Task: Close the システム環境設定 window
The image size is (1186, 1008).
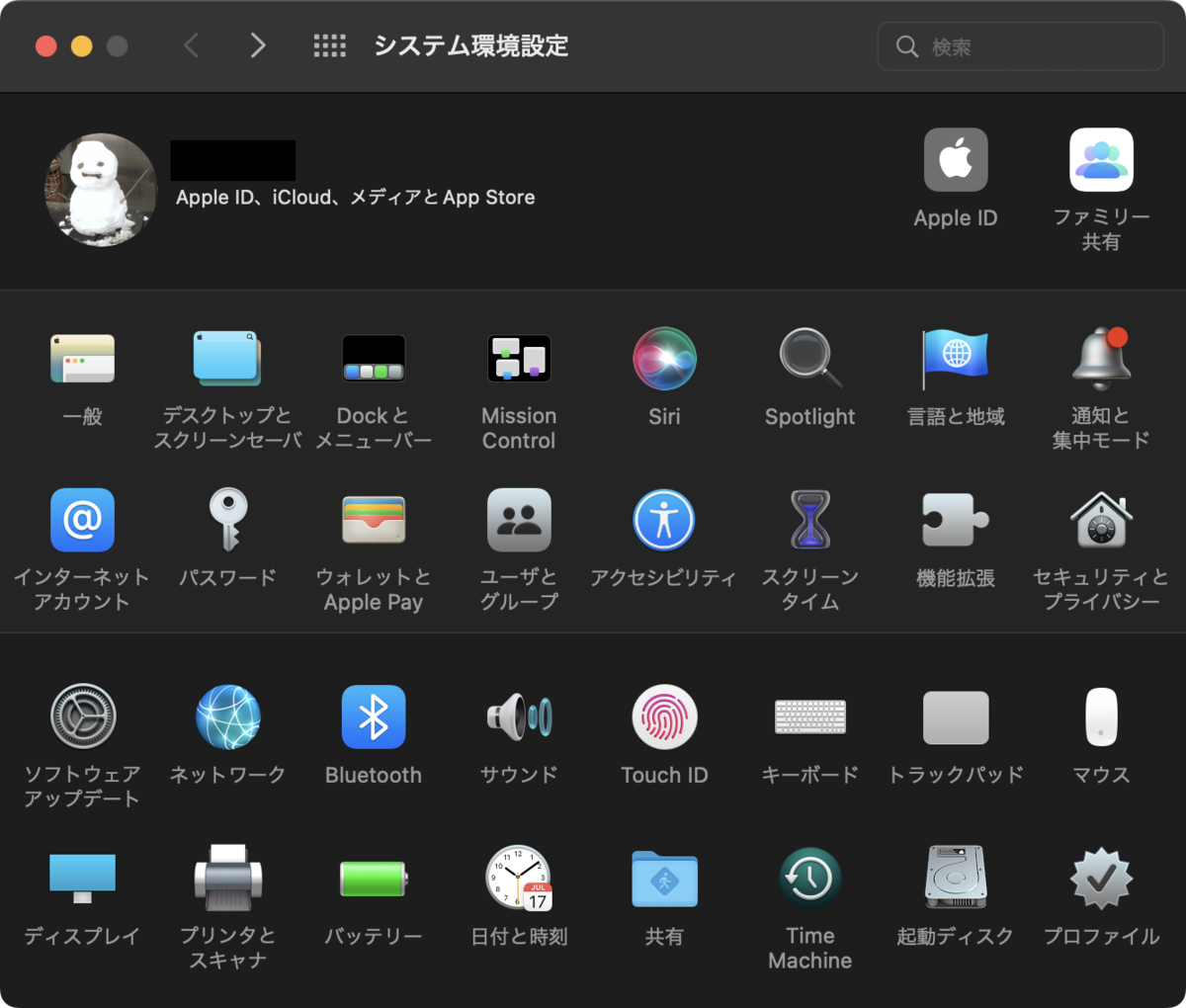Action: coord(45,46)
